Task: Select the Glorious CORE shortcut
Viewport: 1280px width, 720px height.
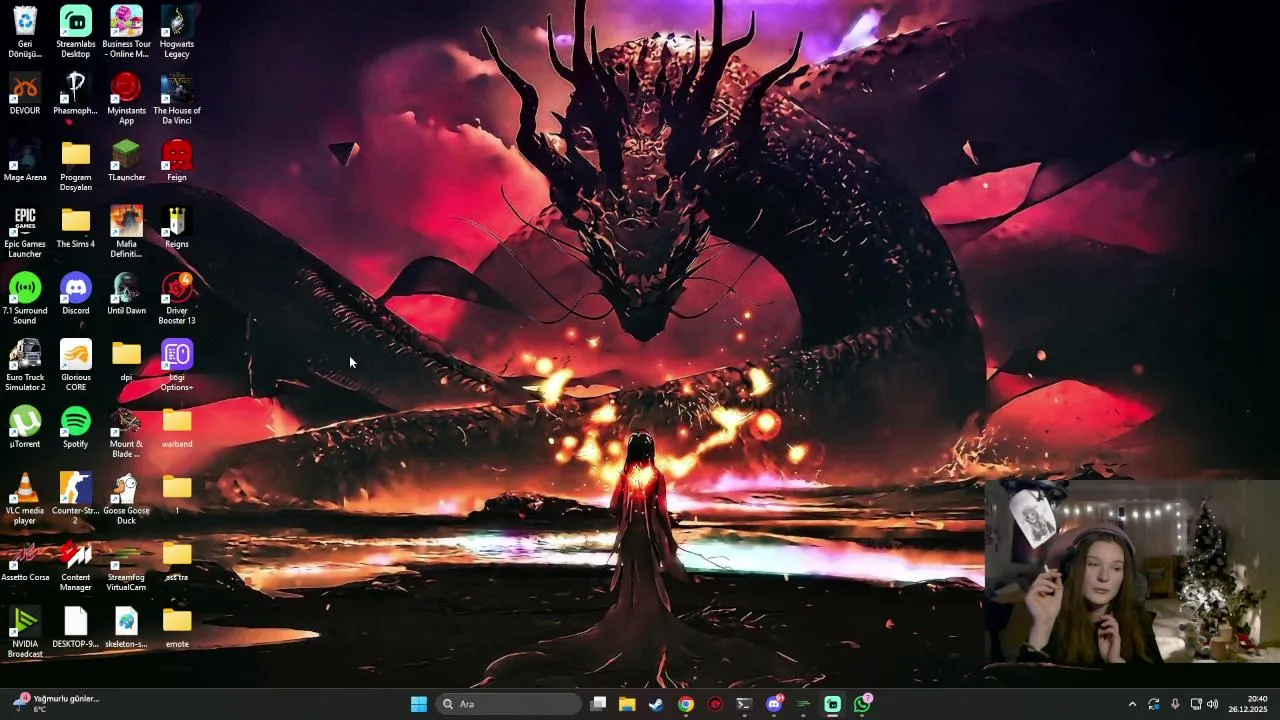Action: [x=76, y=366]
